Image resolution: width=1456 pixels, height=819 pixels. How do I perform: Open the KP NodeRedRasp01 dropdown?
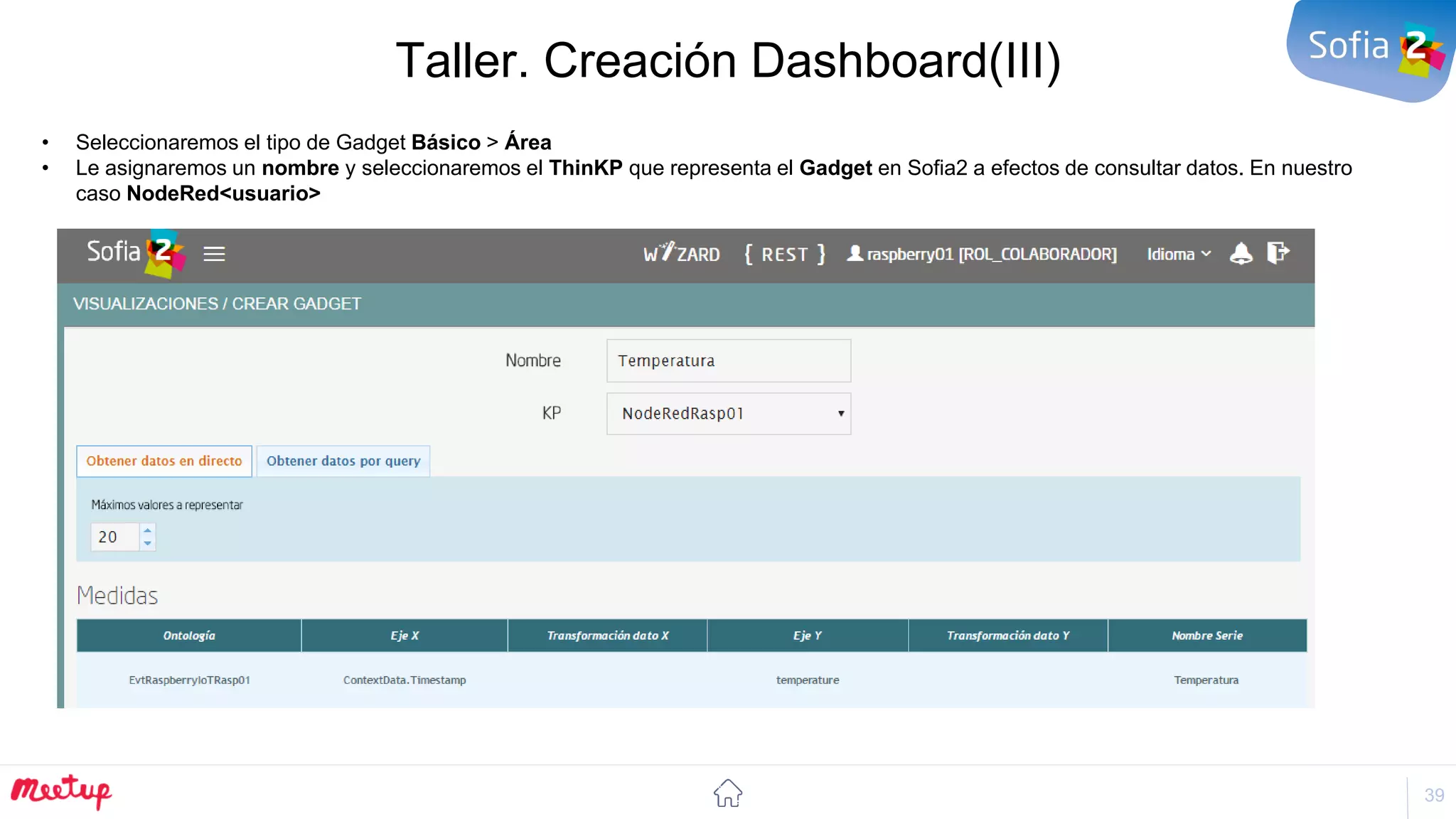(729, 414)
